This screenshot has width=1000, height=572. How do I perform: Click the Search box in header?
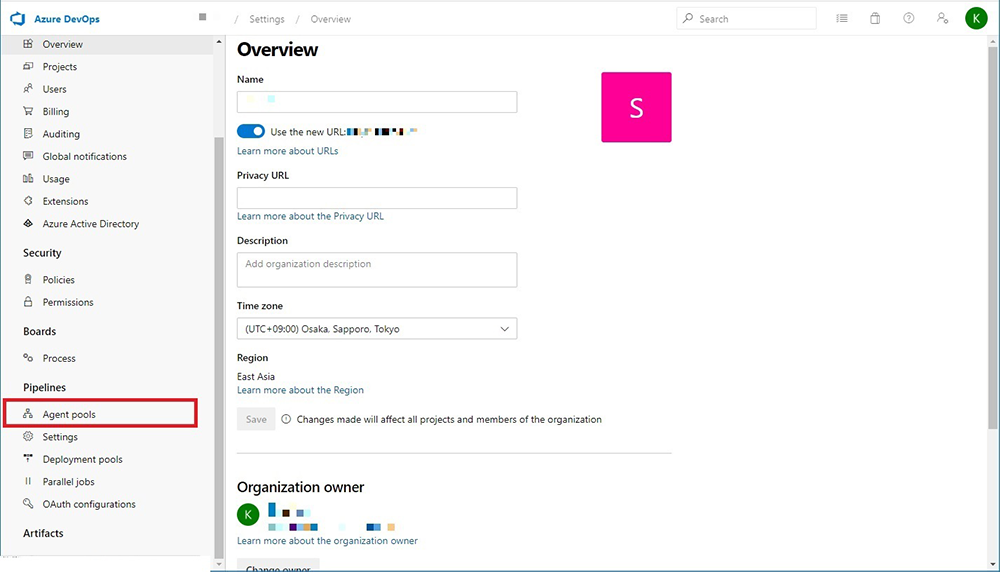746,18
